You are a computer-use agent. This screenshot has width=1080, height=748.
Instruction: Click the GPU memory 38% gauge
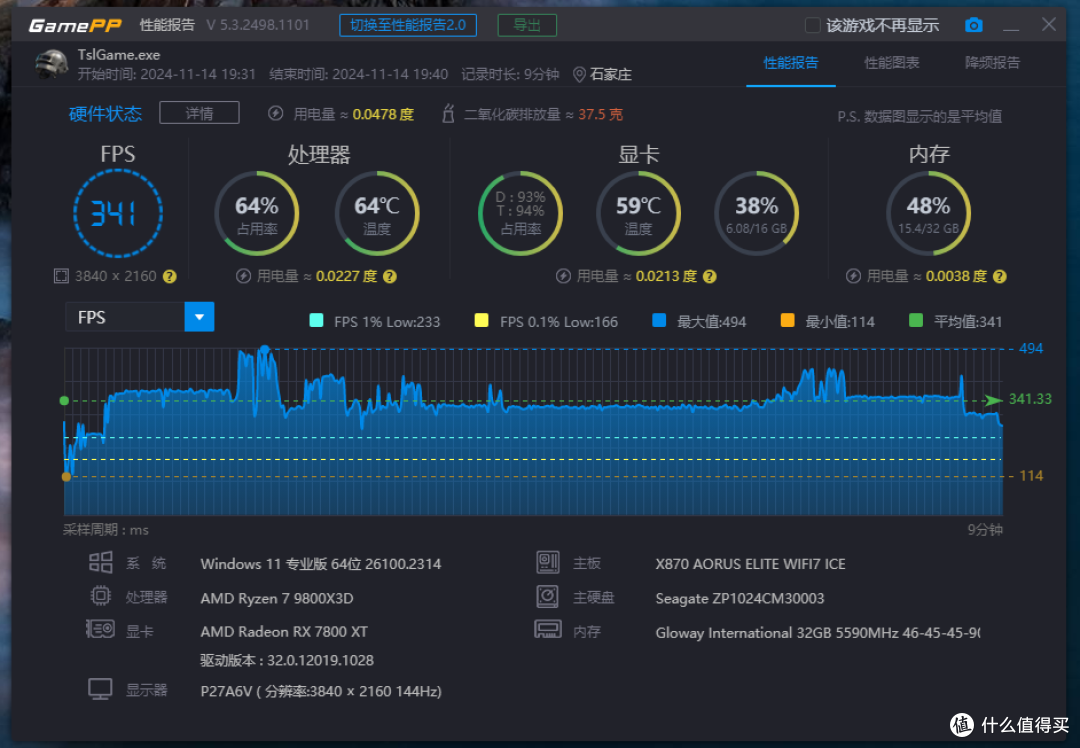coord(756,214)
